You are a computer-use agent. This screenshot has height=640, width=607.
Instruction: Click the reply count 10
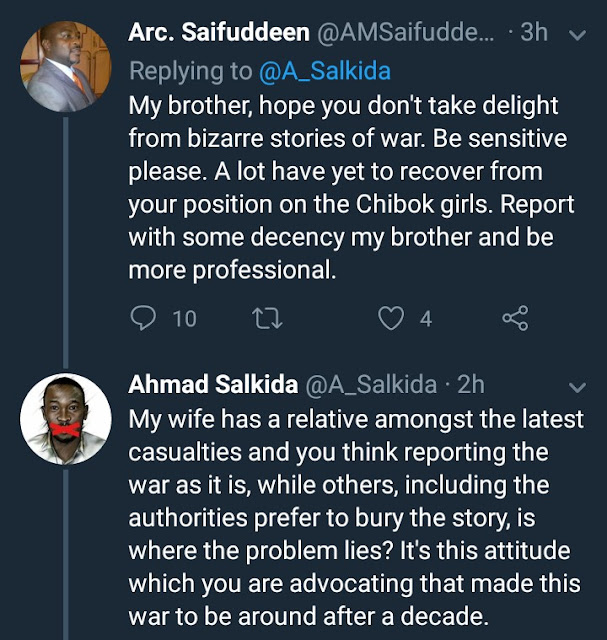(x=184, y=319)
